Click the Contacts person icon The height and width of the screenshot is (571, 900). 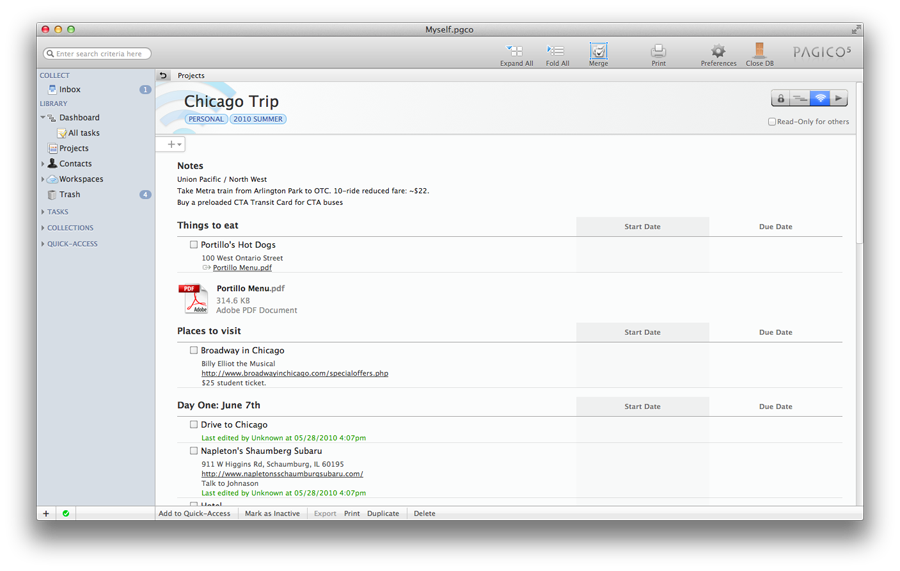52,163
